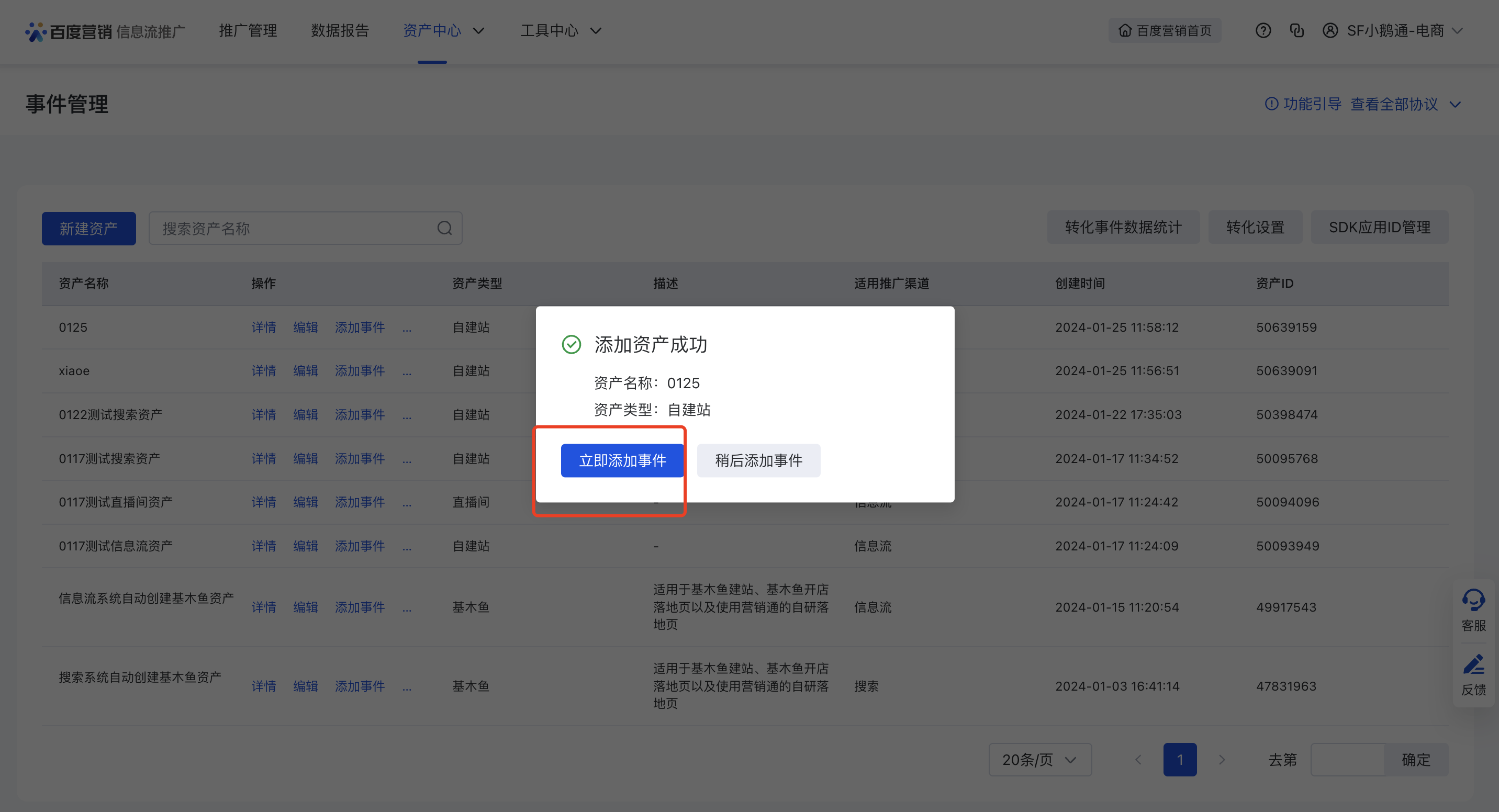The width and height of the screenshot is (1499, 812).
Task: Click the user avatar icon
Action: coord(1330,31)
